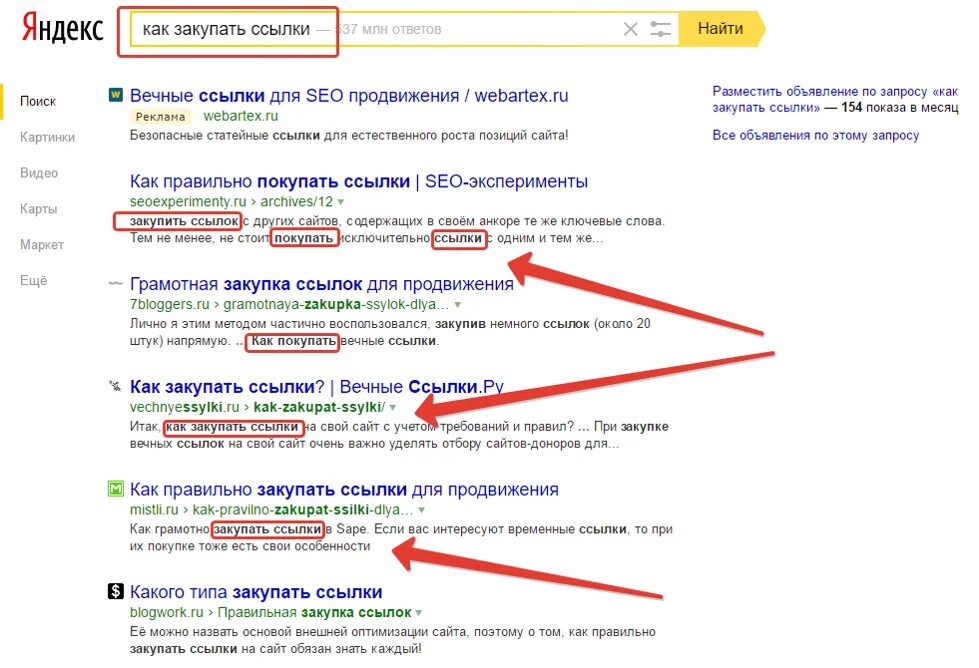
Task: Open the Карты section
Action: (x=39, y=209)
